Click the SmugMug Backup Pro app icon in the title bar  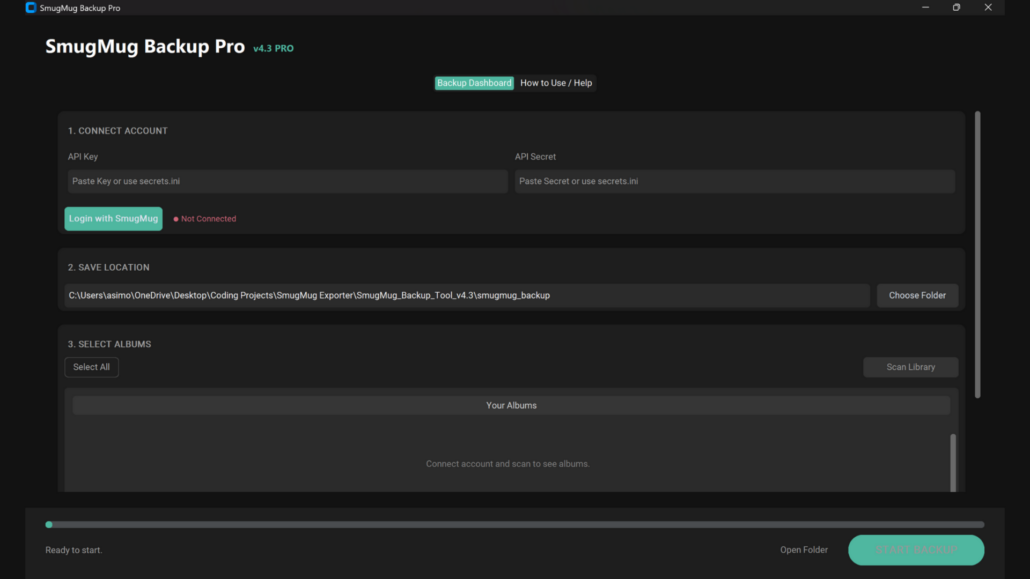32,7
